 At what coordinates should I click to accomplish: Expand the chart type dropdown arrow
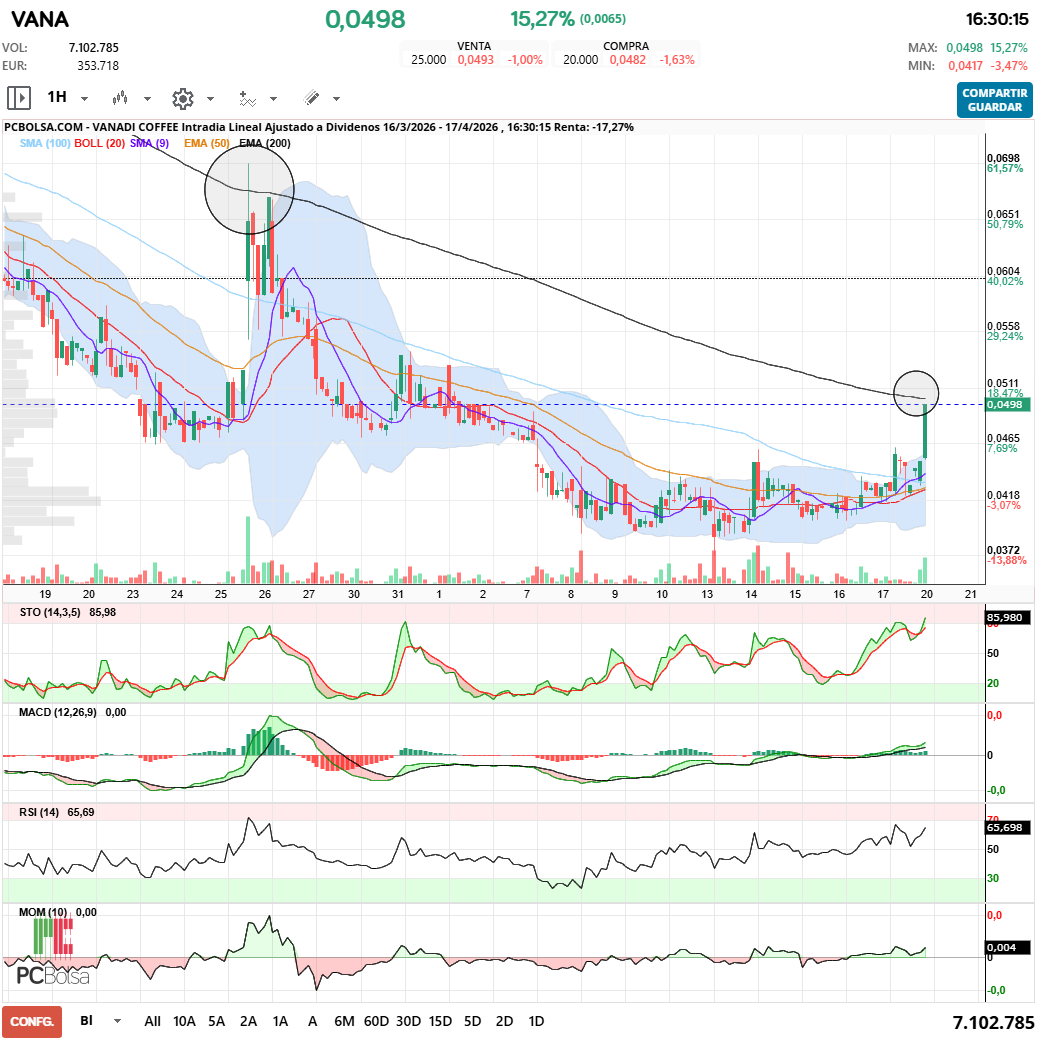(148, 99)
